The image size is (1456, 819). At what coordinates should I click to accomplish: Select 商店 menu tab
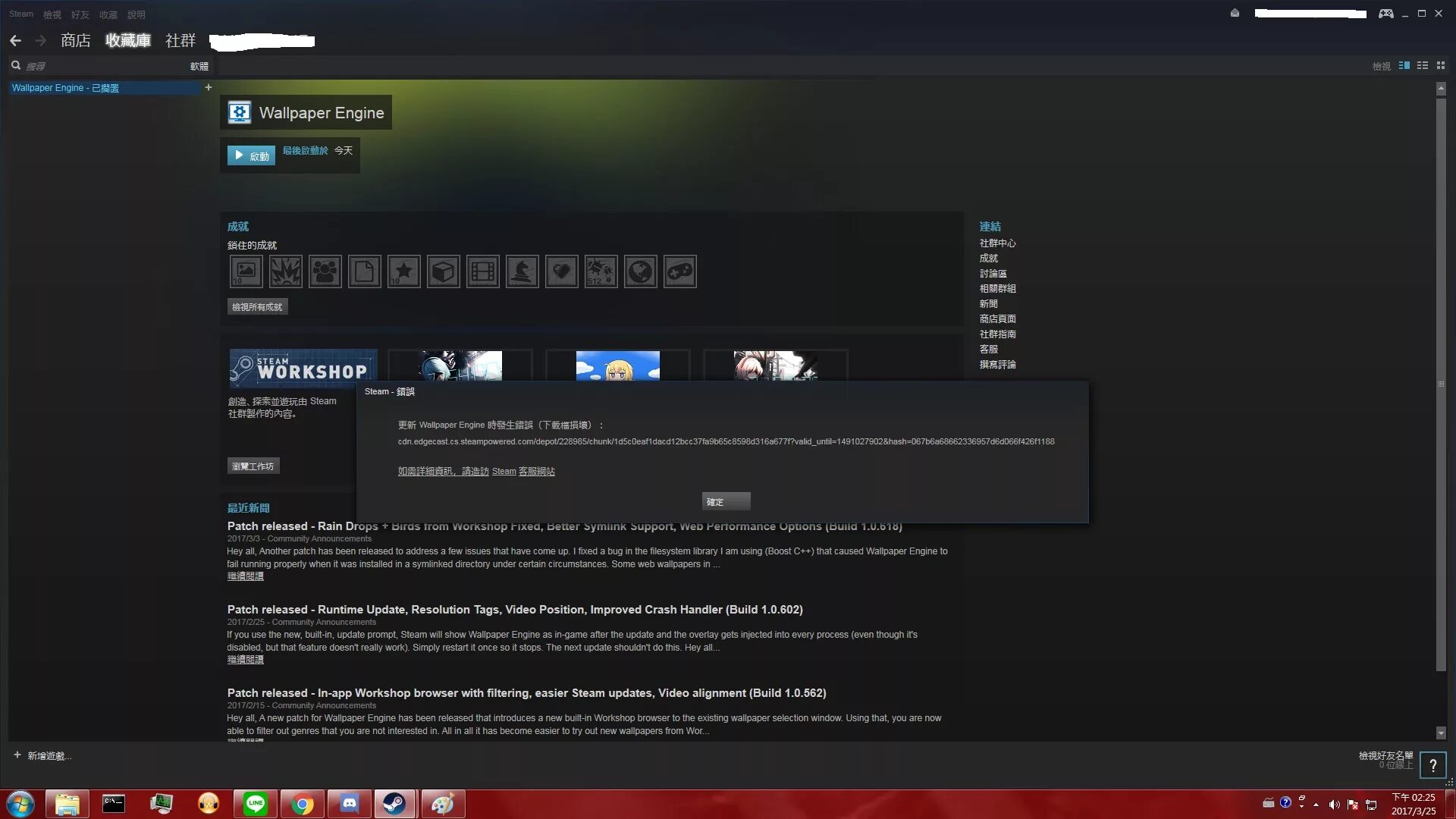point(75,40)
